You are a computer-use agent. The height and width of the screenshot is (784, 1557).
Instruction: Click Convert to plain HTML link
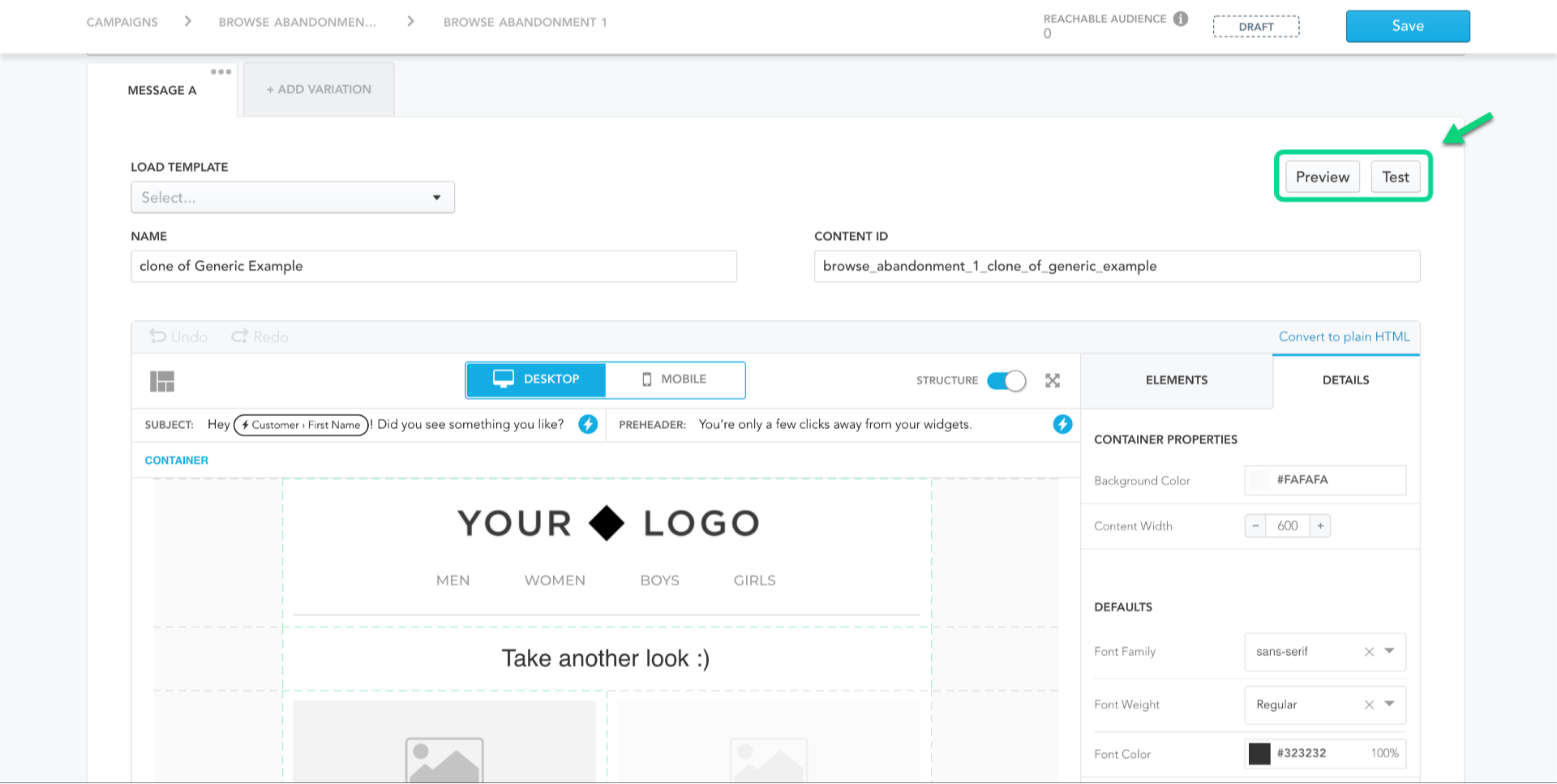1344,336
